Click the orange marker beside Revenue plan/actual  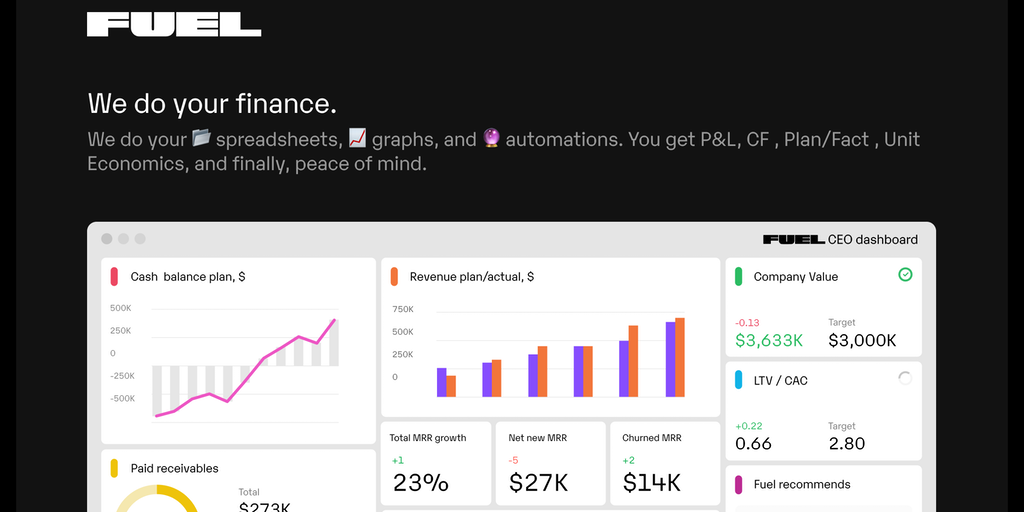(394, 276)
